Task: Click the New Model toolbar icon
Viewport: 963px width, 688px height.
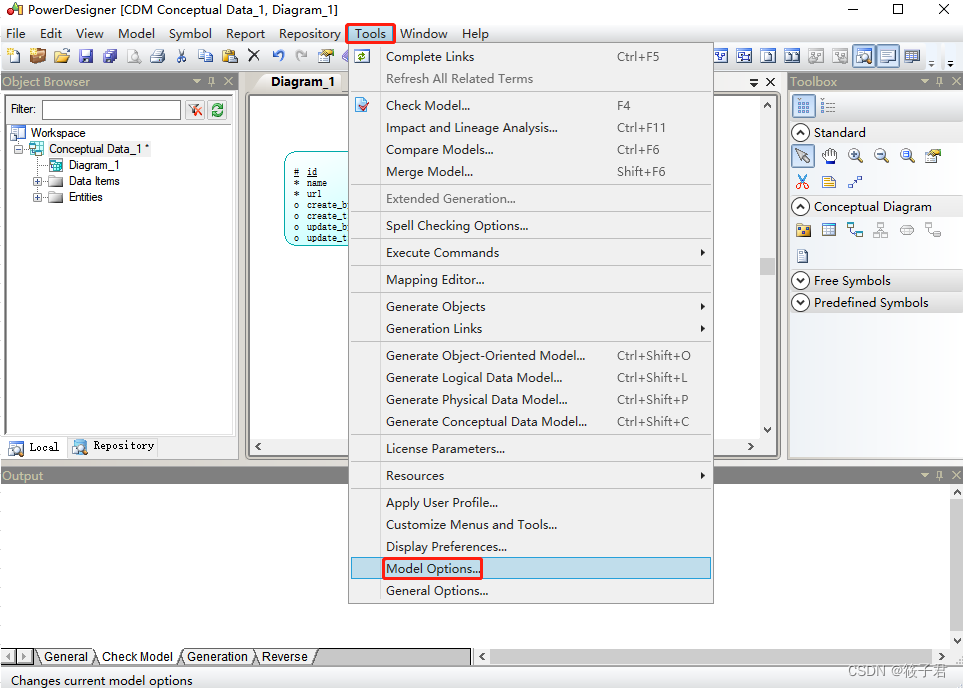Action: [x=14, y=56]
